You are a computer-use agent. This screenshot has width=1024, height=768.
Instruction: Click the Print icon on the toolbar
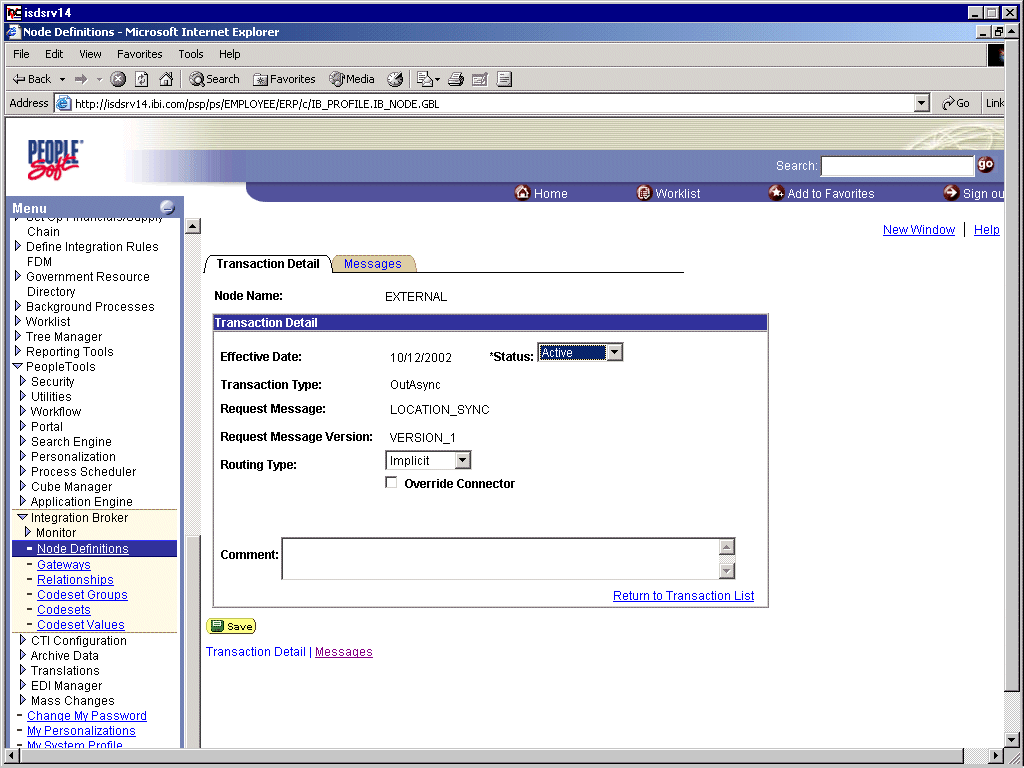point(456,79)
